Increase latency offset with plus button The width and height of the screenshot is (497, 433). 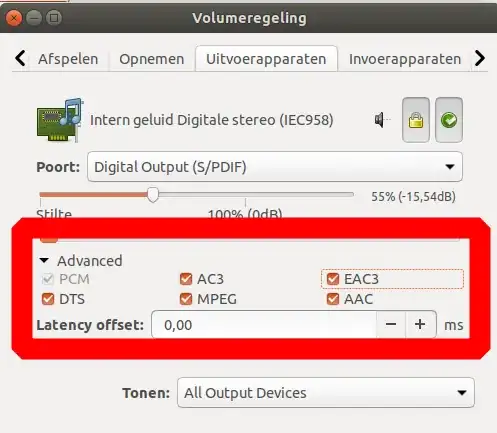420,324
